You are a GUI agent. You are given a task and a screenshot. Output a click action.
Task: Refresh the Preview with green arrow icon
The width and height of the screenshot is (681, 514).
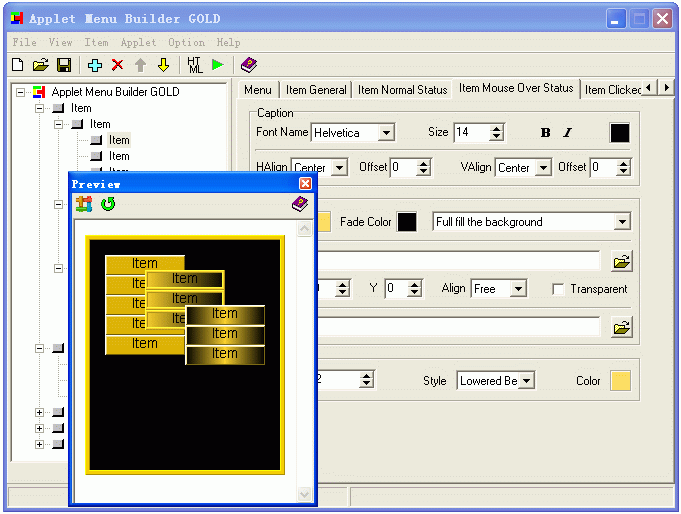[x=108, y=204]
